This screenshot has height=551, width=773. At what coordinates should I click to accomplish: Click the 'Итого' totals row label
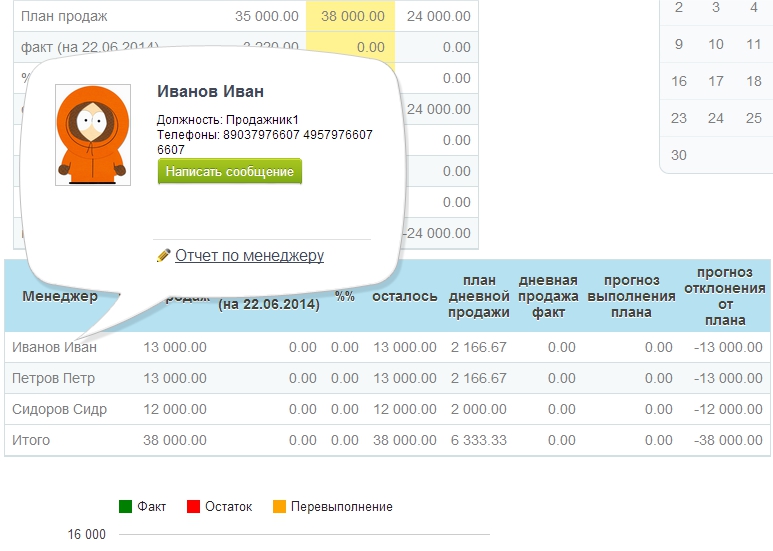coord(31,440)
